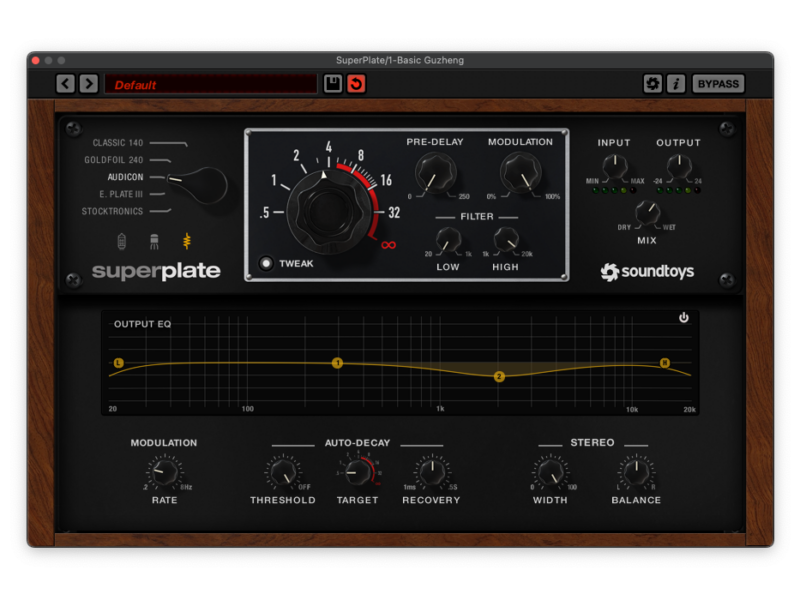Image resolution: width=800 pixels, height=600 pixels.
Task: Click the dry/wet MIX knob
Action: click(x=647, y=213)
